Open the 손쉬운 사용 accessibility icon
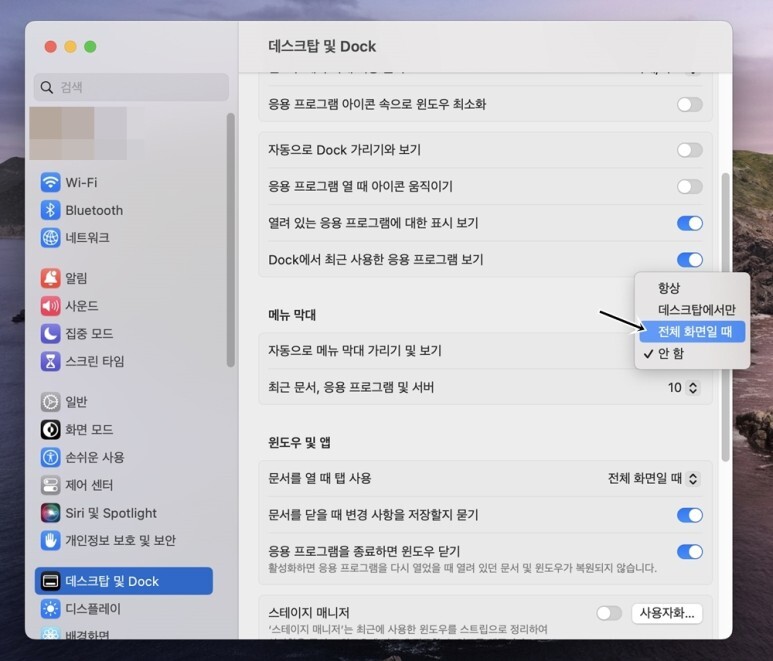 pos(50,457)
